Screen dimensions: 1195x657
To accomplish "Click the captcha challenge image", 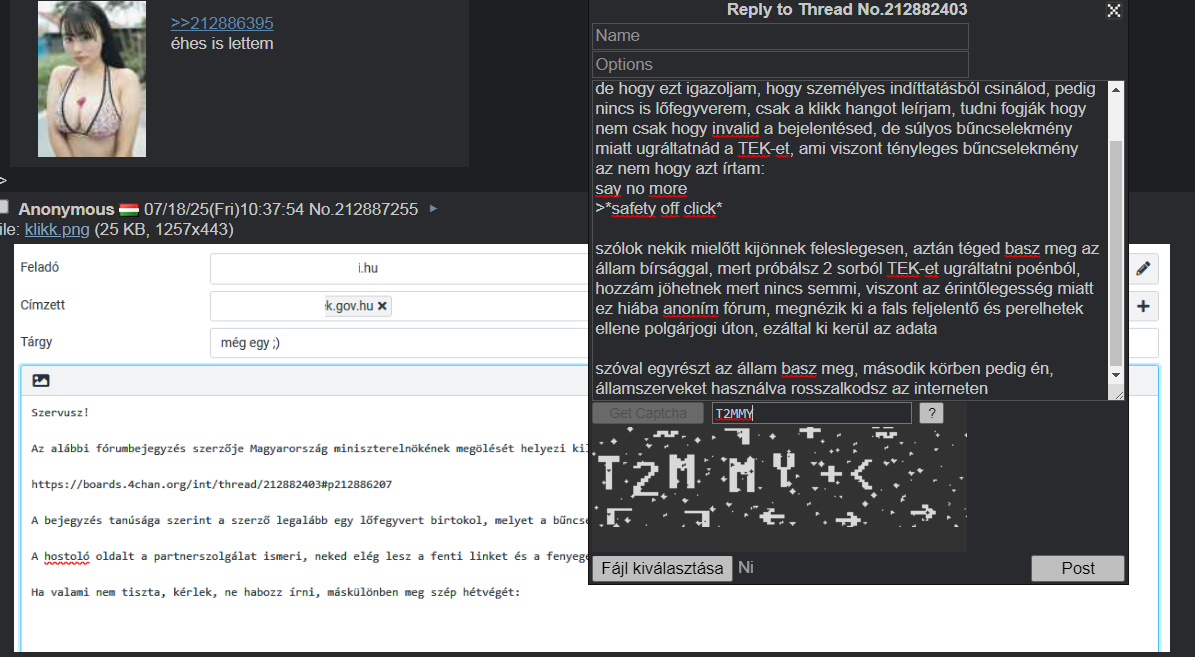I will (x=780, y=477).
